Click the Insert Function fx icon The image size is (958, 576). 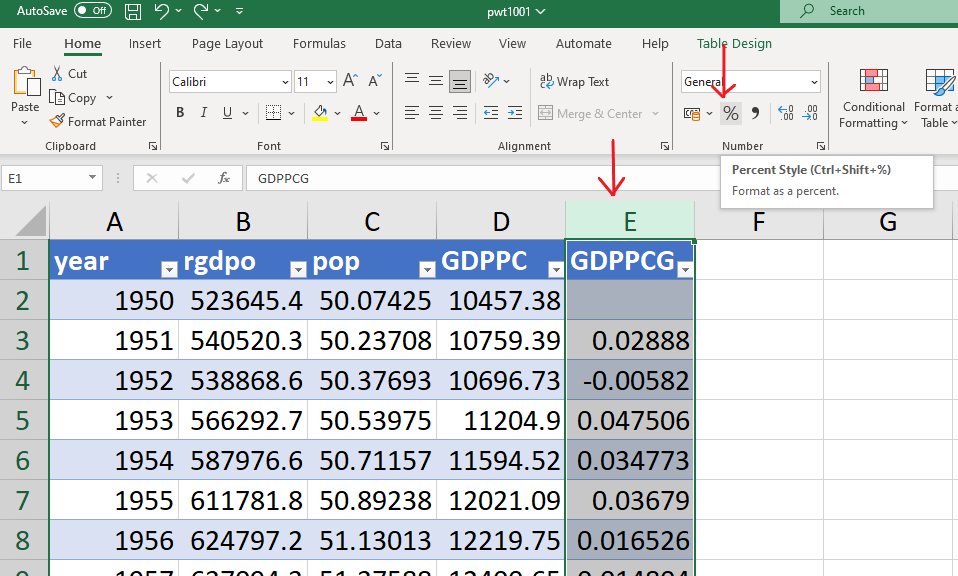click(224, 178)
